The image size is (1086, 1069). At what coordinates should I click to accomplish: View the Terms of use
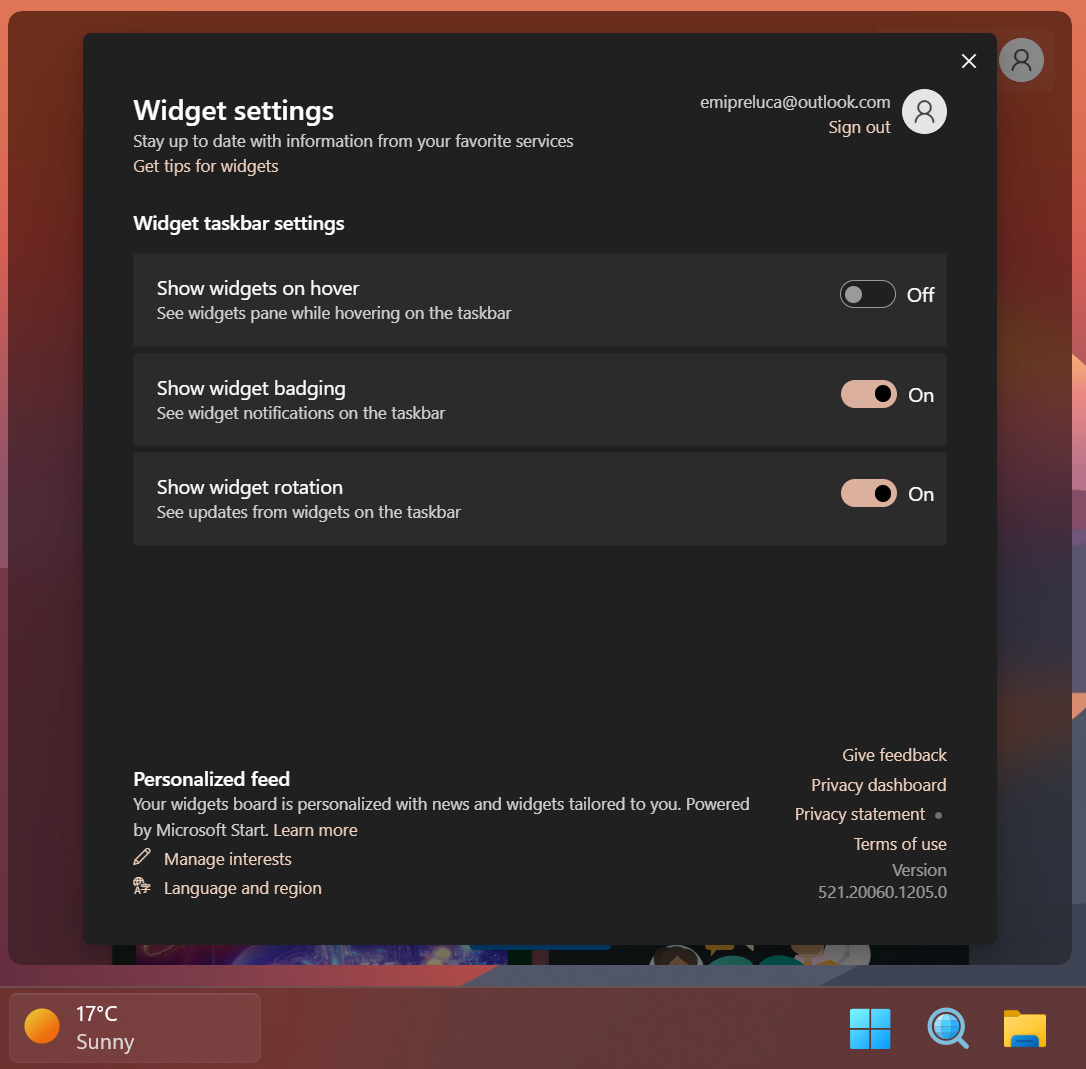(899, 844)
